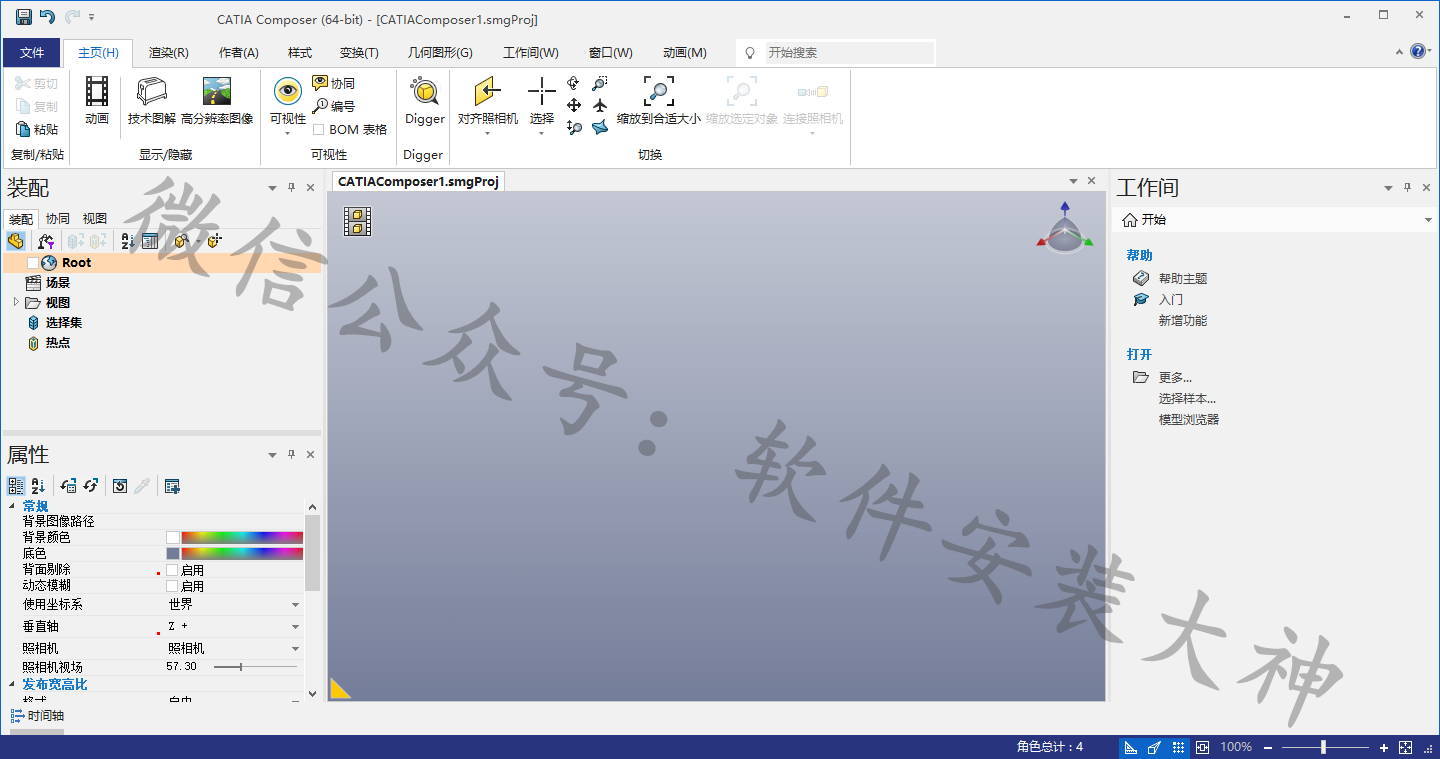Collapse the 发布宽高比 property group
1440x759 pixels.
click(x=13, y=684)
